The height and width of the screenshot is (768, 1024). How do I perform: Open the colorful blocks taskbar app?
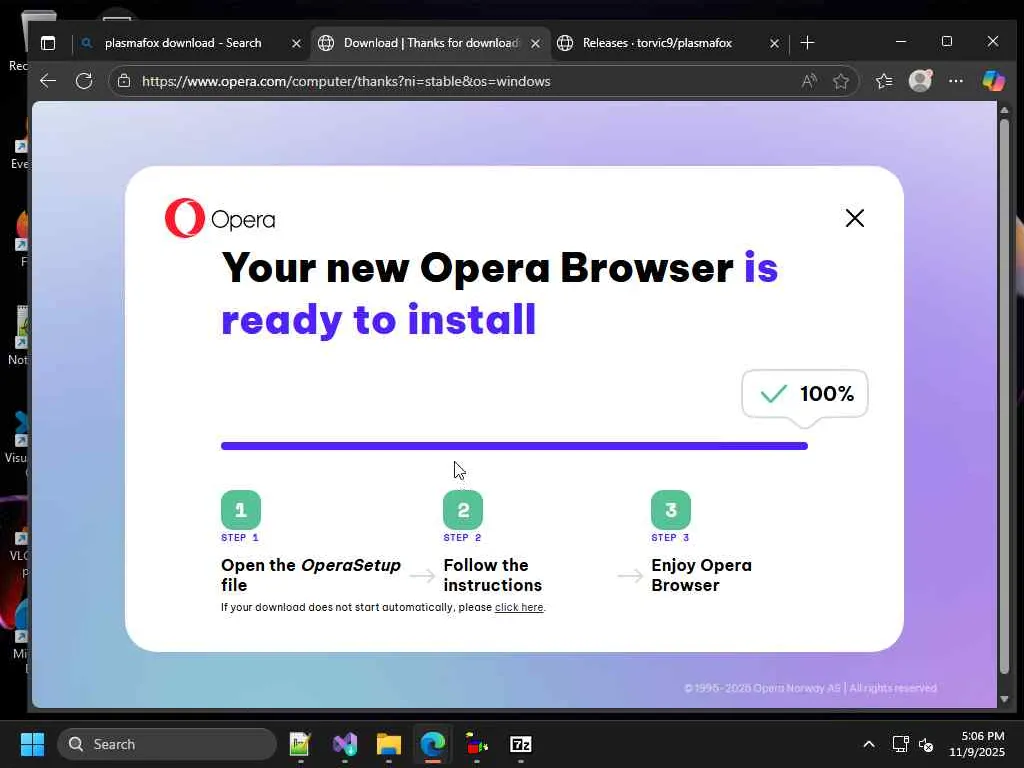pyautogui.click(x=477, y=744)
